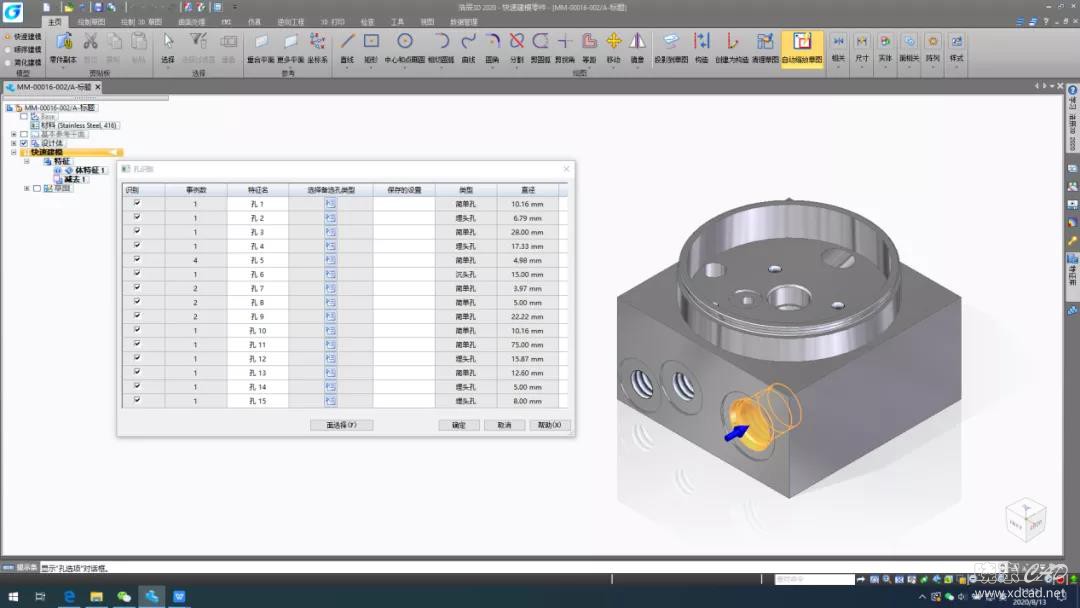This screenshot has height=608, width=1080.
Task: Expand the 草图 node in the tree
Action: click(x=27, y=188)
